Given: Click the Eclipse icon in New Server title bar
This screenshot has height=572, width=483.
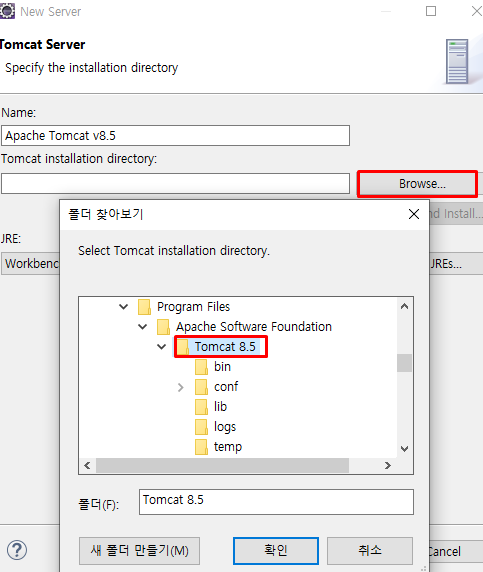Looking at the screenshot, I should click(7, 11).
